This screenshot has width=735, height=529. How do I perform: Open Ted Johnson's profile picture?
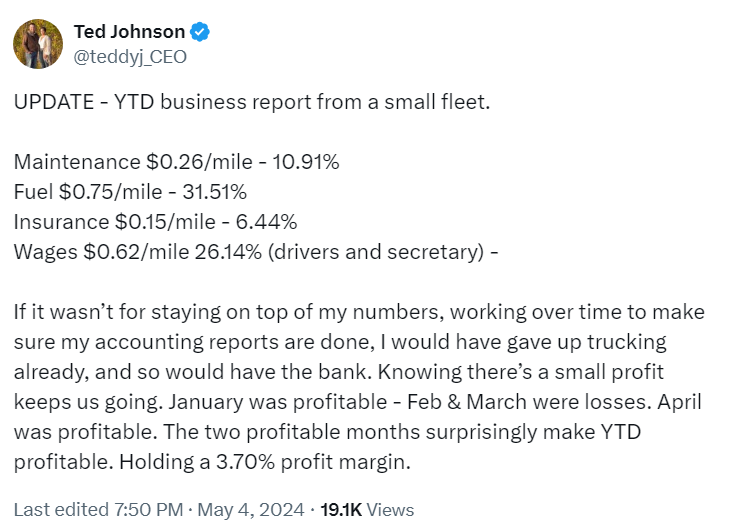(38, 44)
